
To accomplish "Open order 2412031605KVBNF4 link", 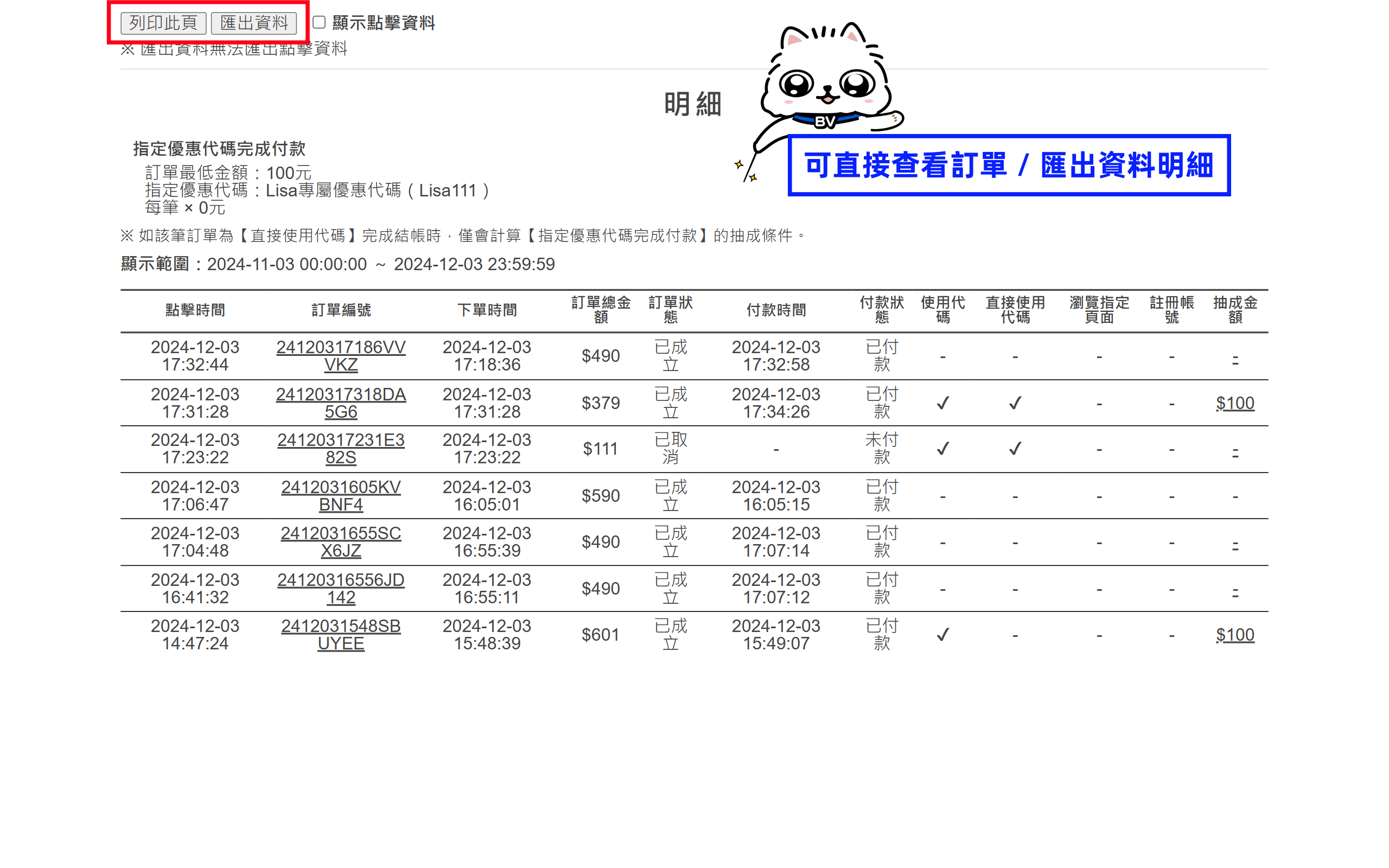I will tap(341, 495).
